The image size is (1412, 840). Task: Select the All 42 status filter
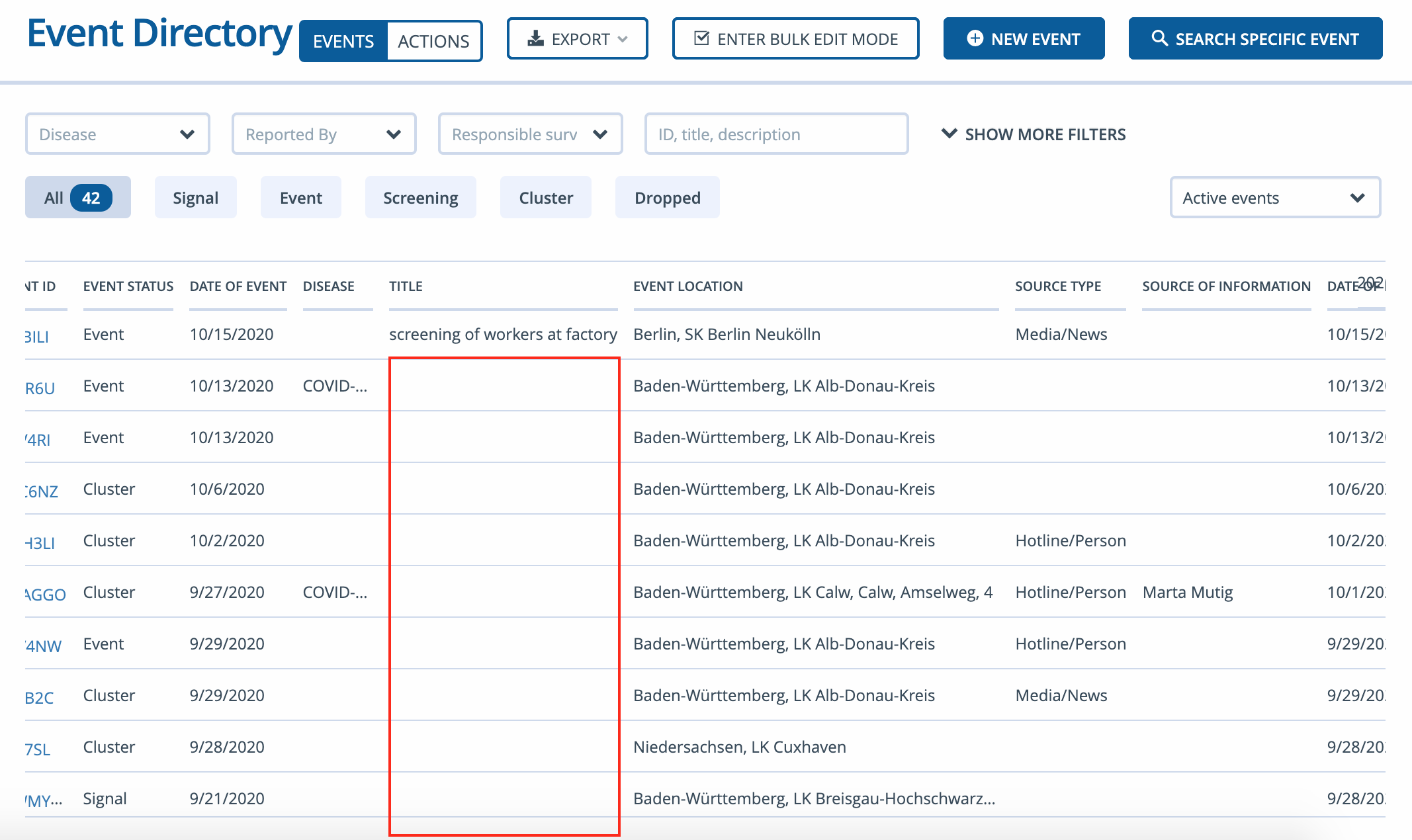pos(78,197)
